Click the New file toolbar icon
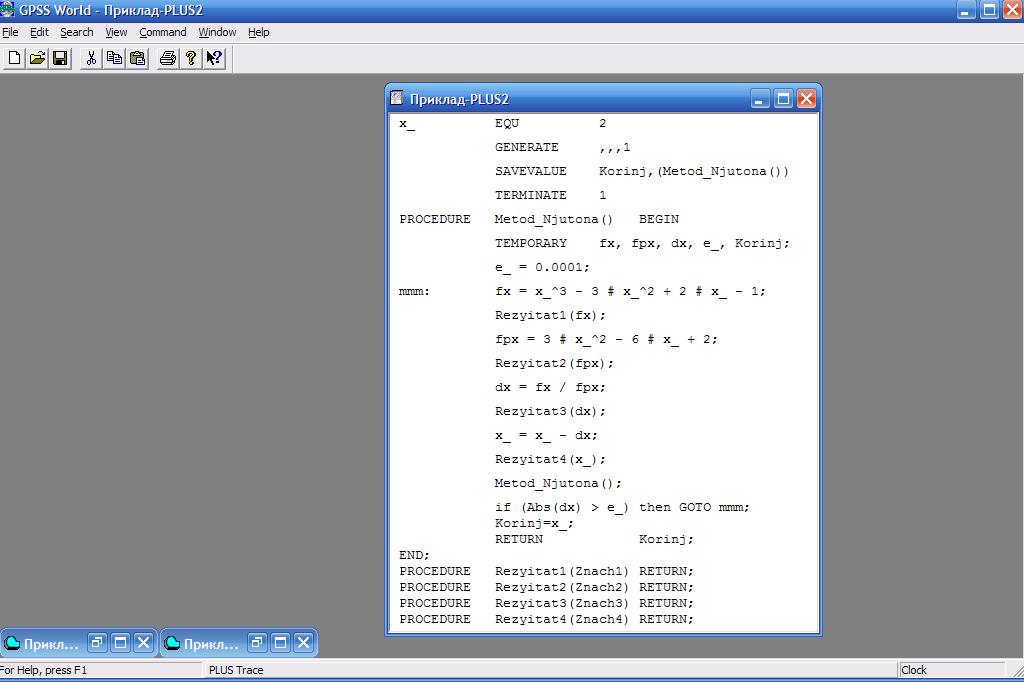This screenshot has height=682, width=1024. (14, 59)
